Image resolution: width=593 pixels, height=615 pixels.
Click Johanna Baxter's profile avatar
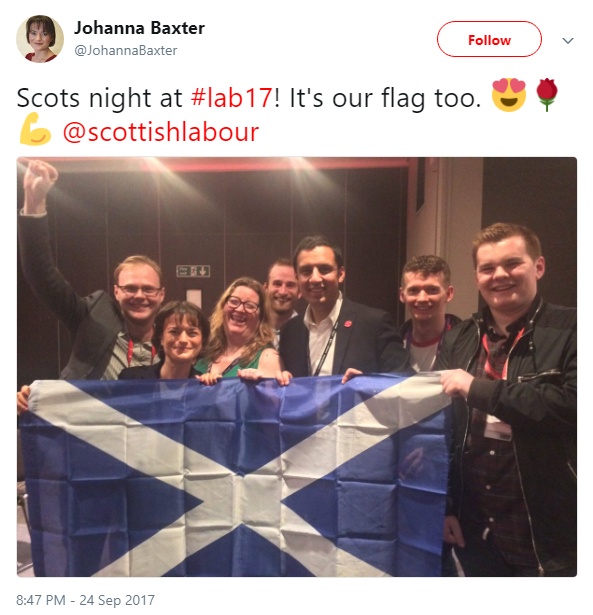[x=40, y=39]
